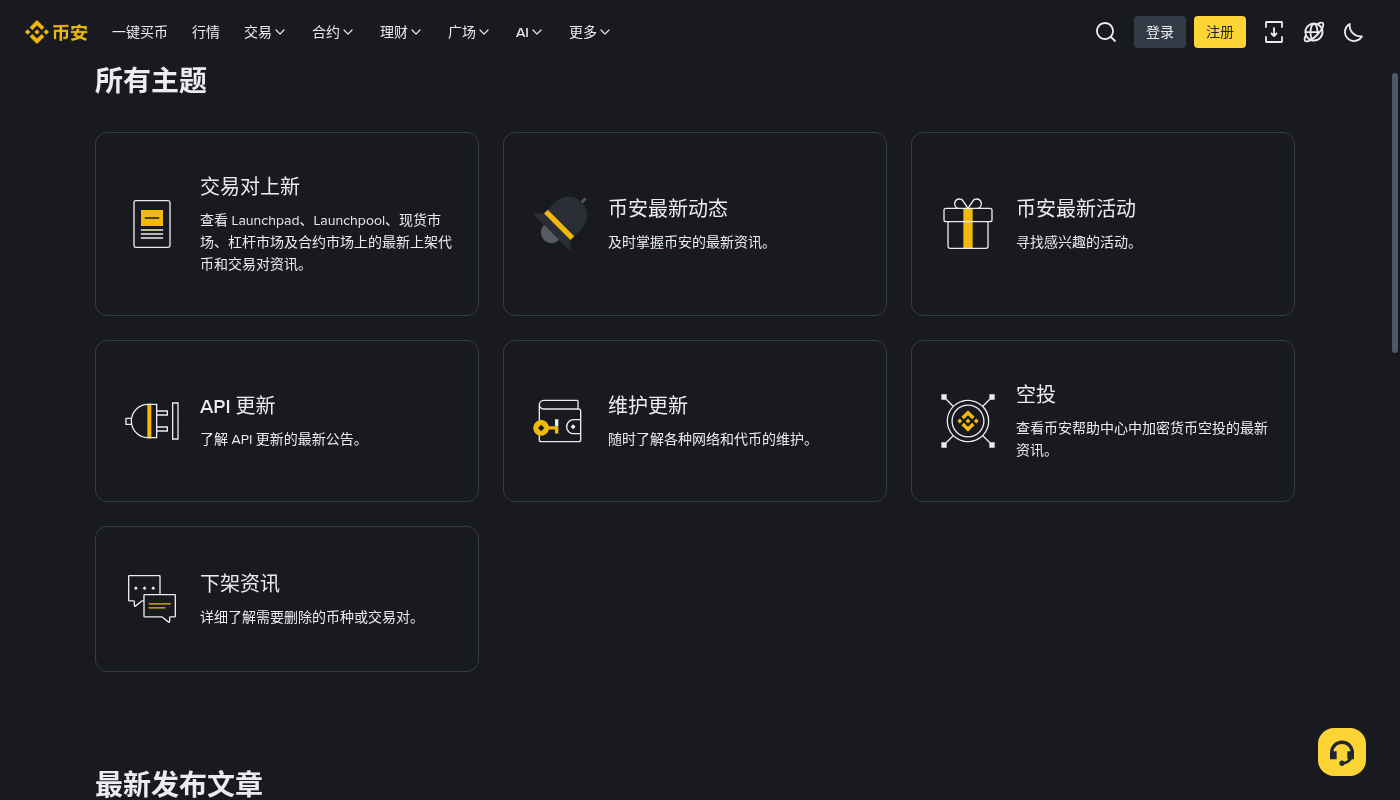Screen dimensions: 1400x800
Task: Click the plug icon for API 更新
Action: pos(152,421)
